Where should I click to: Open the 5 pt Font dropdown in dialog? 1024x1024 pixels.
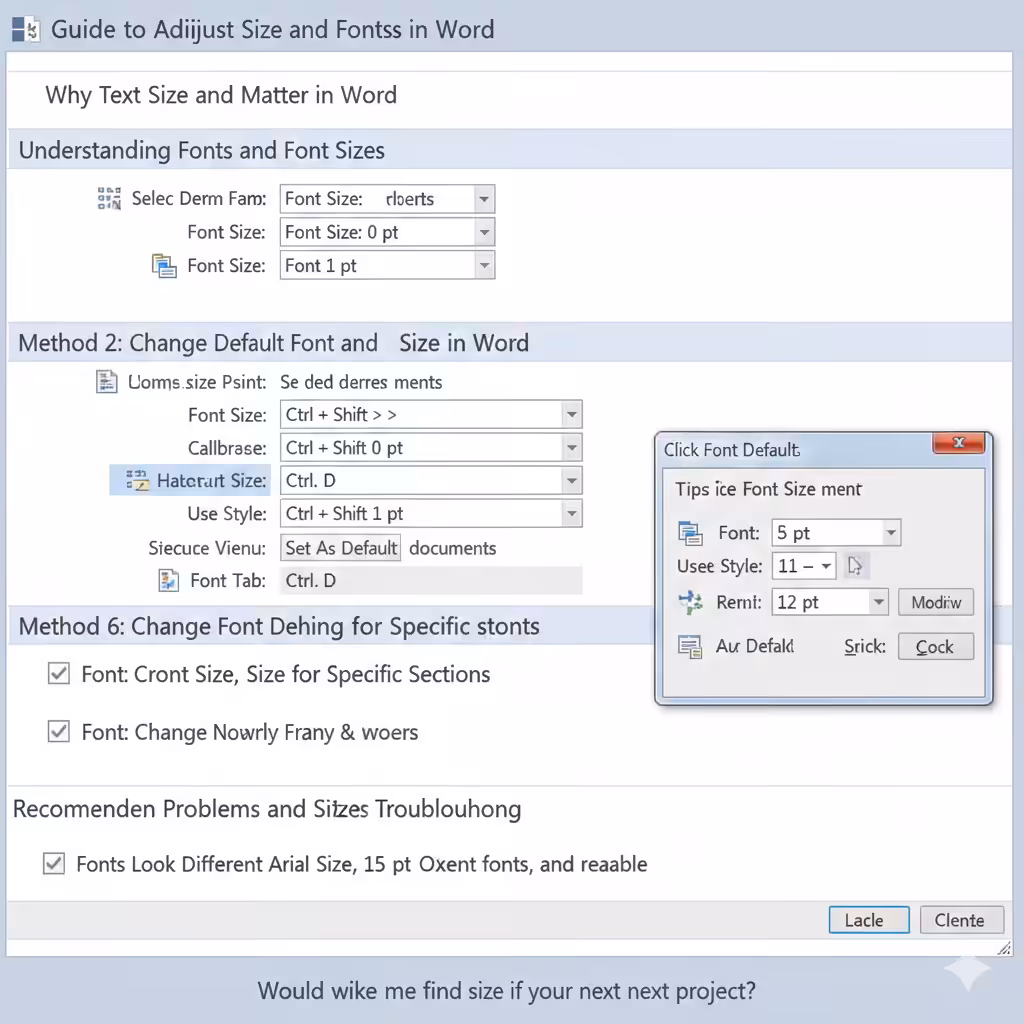pos(891,533)
